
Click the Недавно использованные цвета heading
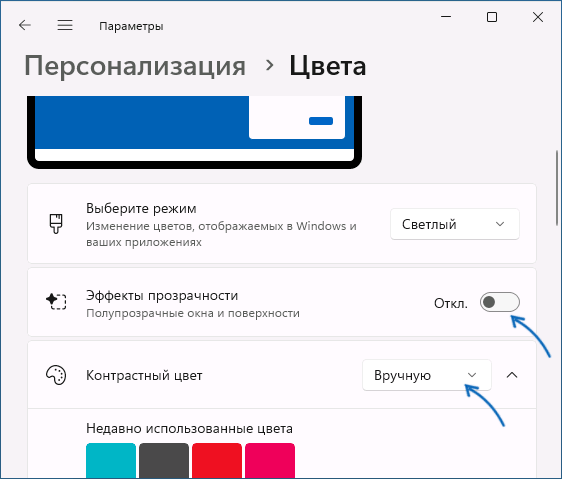pyautogui.click(x=189, y=428)
